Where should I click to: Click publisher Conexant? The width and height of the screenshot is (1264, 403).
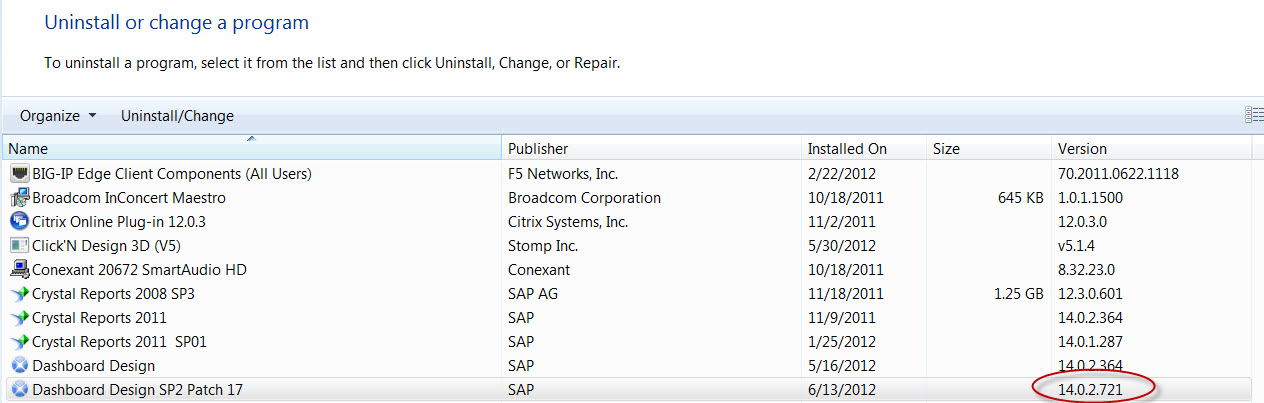539,270
